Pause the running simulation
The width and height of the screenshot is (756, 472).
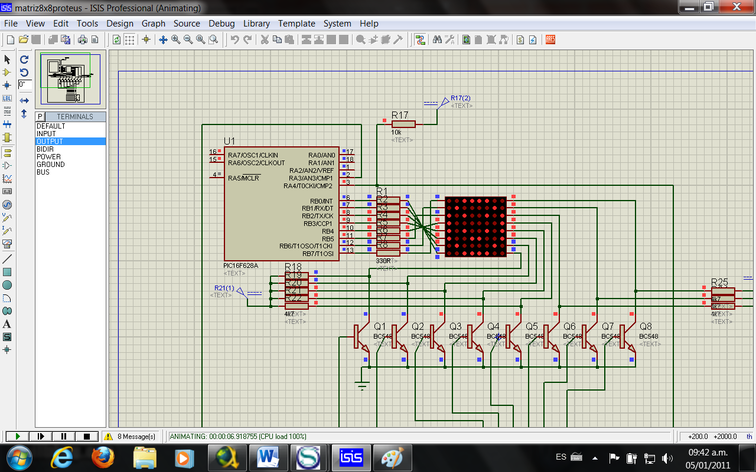coord(64,436)
